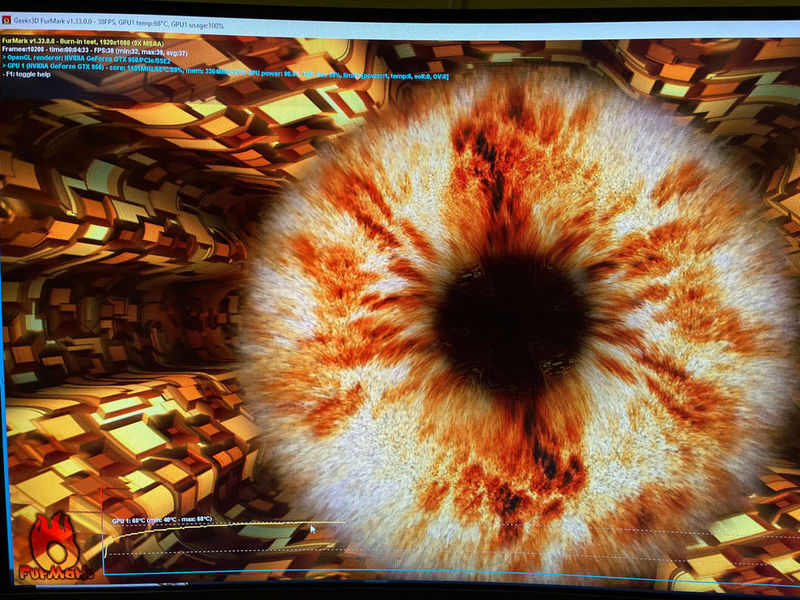This screenshot has height=600, width=800.
Task: Click the 'Frames:10206' stats line
Action: pyautogui.click(x=95, y=52)
